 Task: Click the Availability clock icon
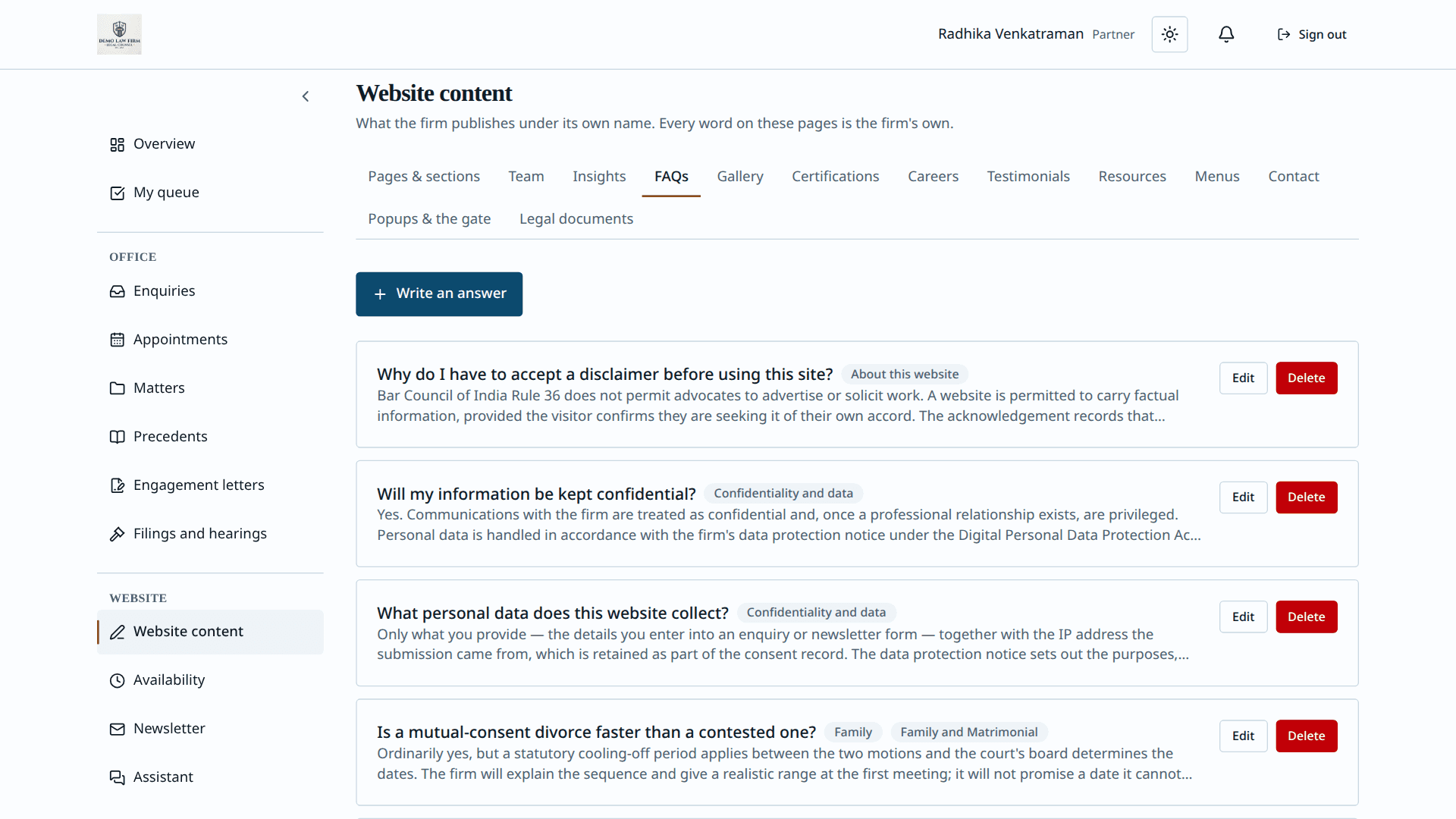(x=117, y=680)
